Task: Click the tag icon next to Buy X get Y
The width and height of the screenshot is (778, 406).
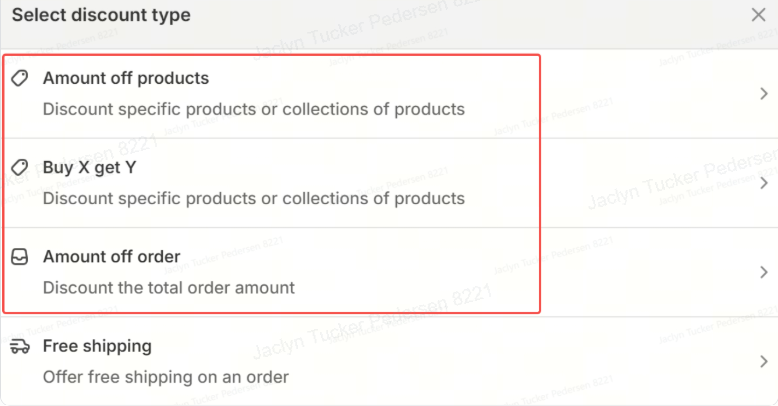Action: pos(20,167)
